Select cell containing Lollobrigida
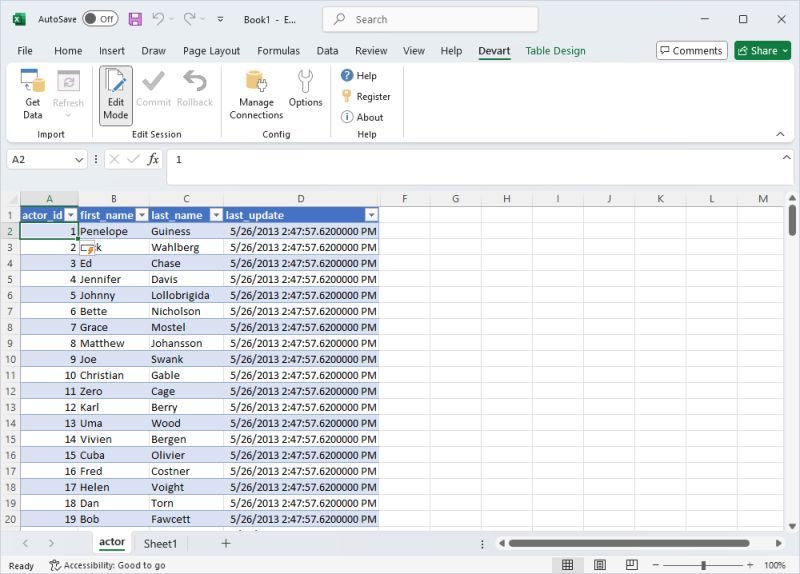 pyautogui.click(x=186, y=295)
